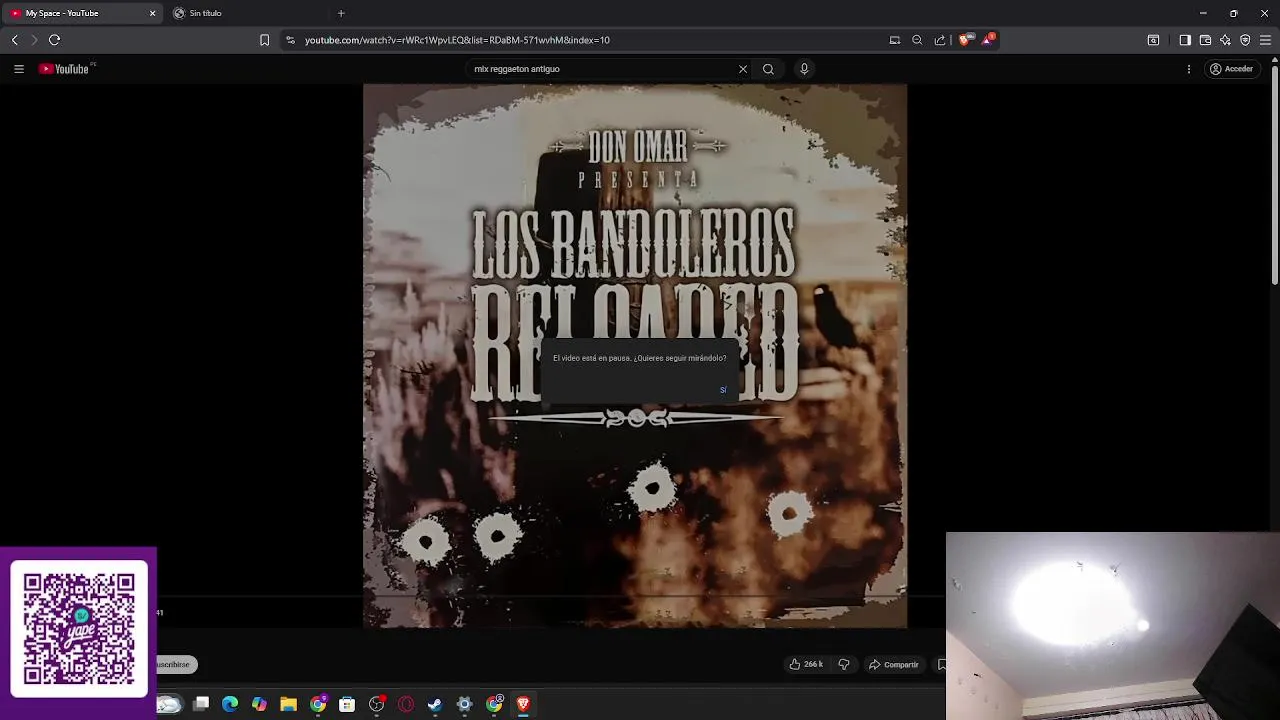View site settings icon beside the URL

click(x=290, y=40)
